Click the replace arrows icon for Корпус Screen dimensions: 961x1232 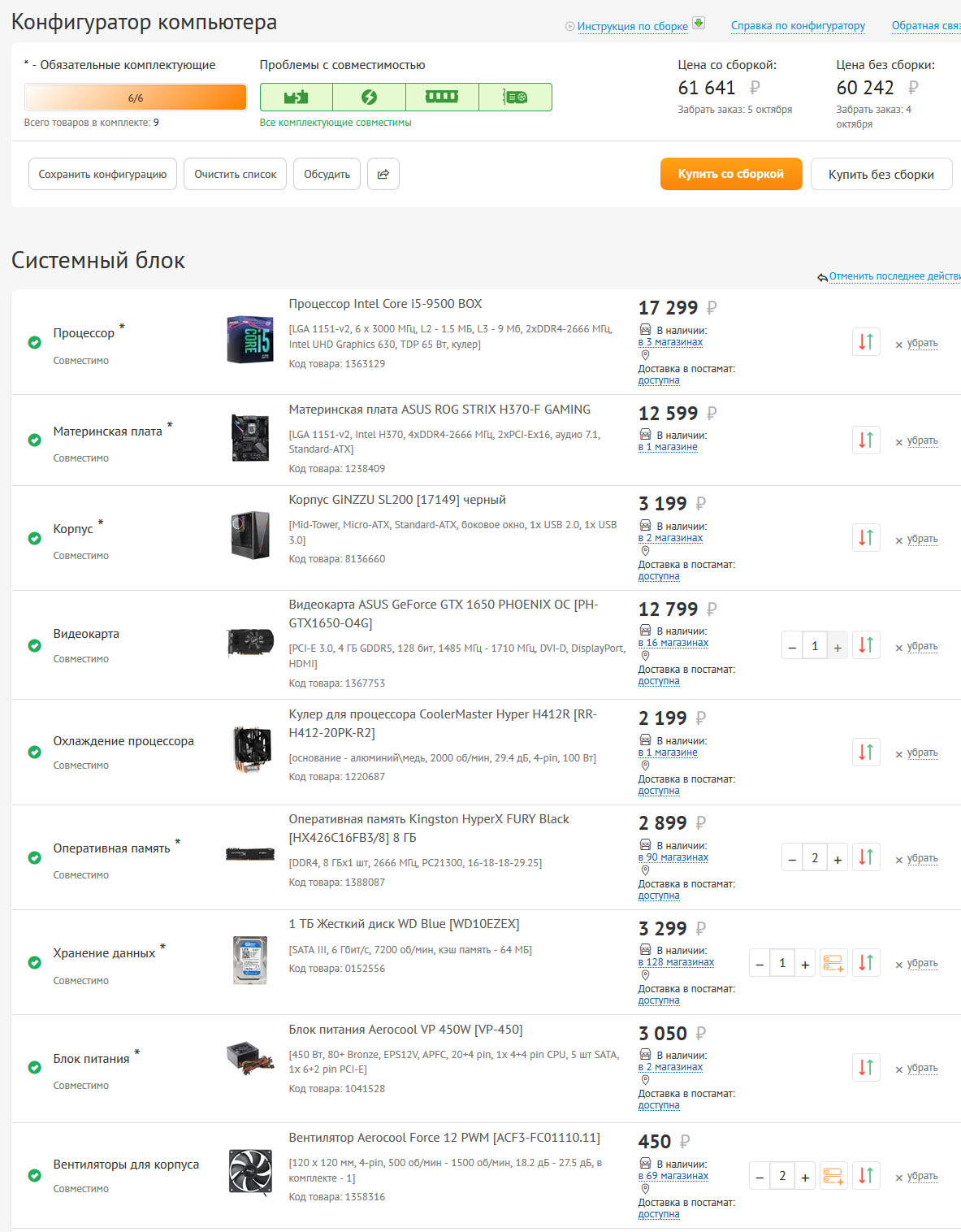coord(866,538)
